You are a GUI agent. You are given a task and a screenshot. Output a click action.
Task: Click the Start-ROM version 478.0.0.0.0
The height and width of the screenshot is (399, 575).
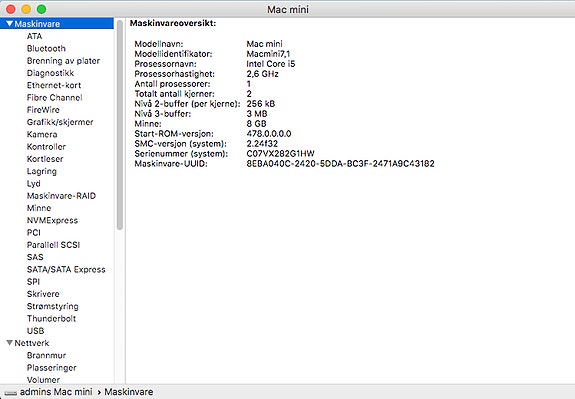coord(269,134)
